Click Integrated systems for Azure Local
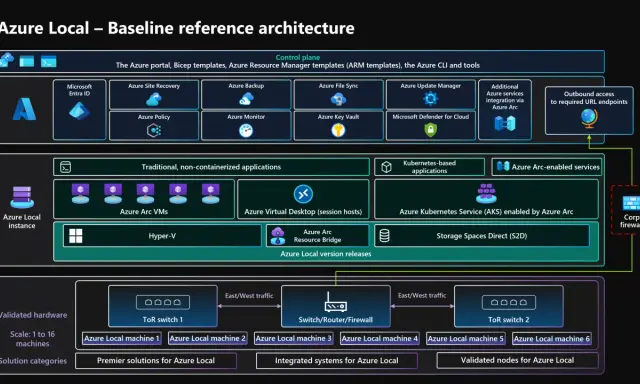Image resolution: width=640 pixels, height=384 pixels. [x=337, y=361]
